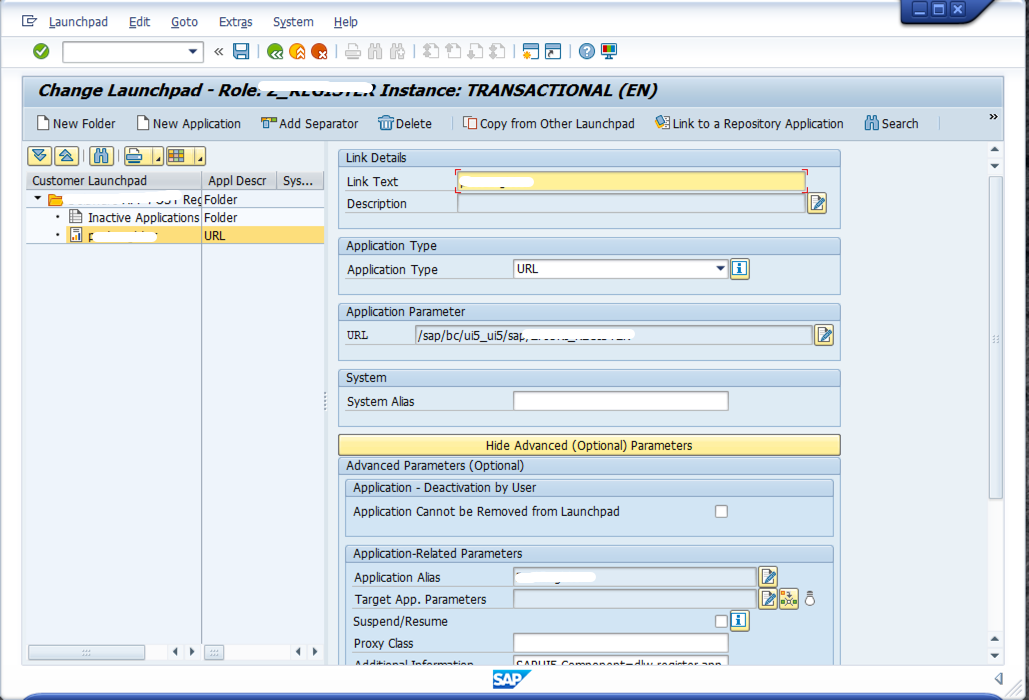This screenshot has width=1029, height=700.
Task: Click the Target App. Parameters mapping icon
Action: click(789, 599)
